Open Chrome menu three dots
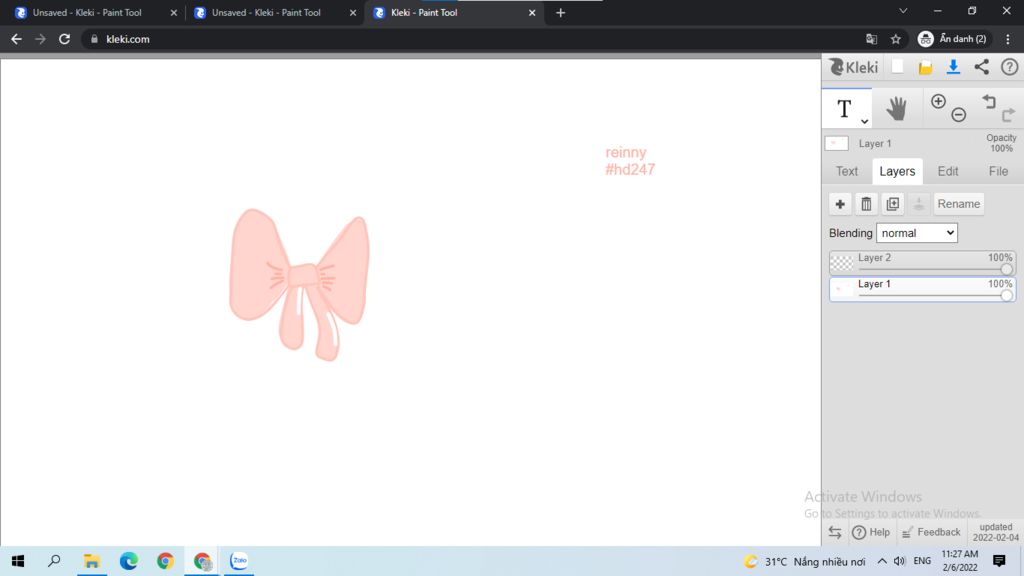 coord(1008,39)
